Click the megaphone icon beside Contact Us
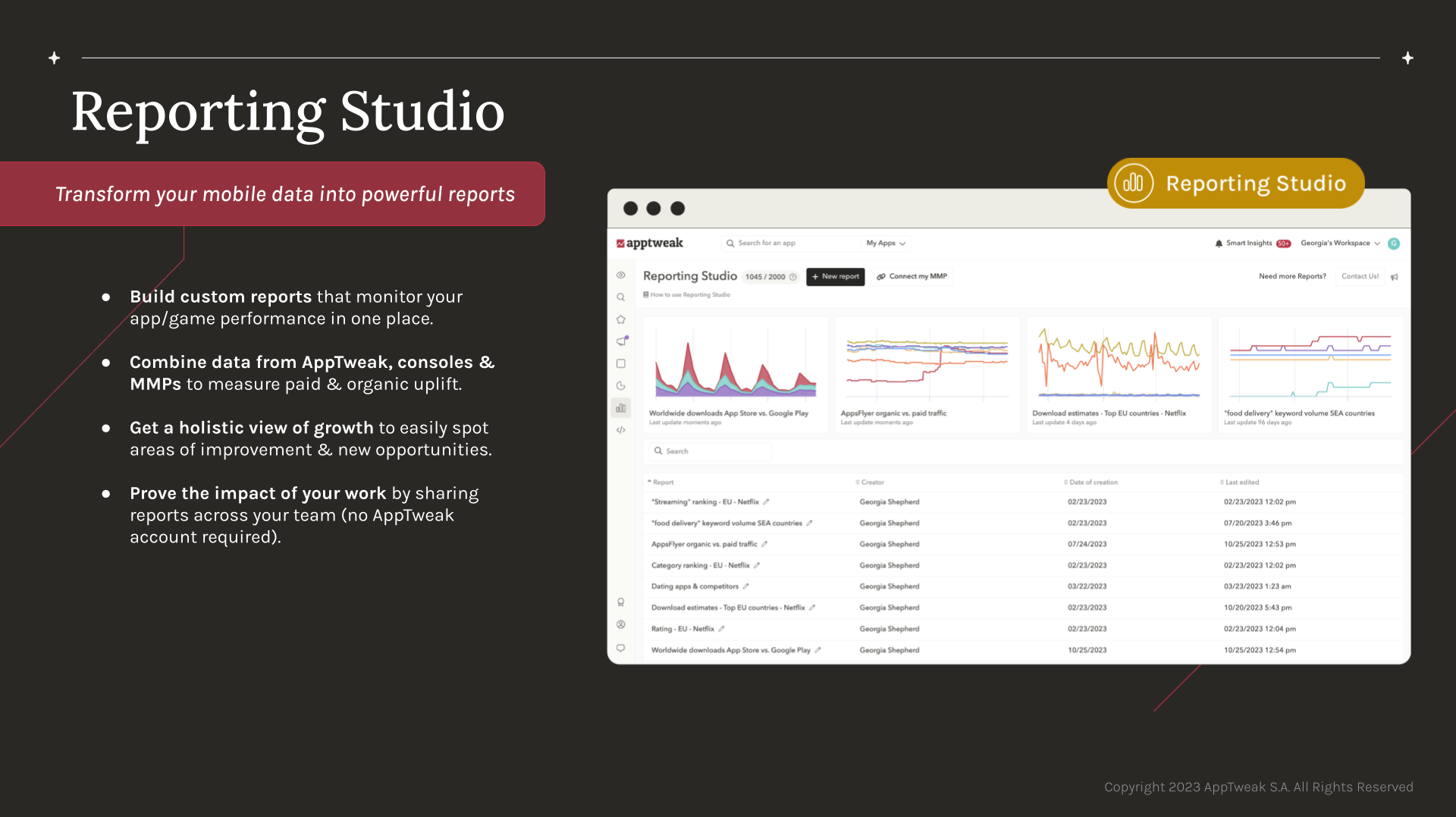The image size is (1456, 817). coord(1395,277)
